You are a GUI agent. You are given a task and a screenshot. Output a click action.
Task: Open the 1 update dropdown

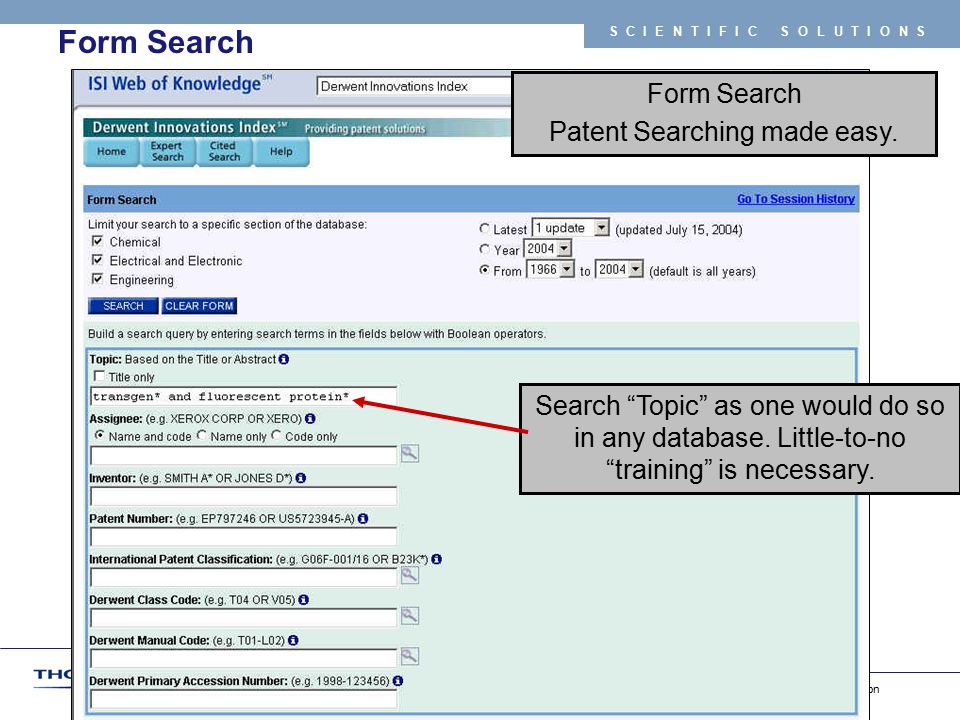(x=571, y=228)
